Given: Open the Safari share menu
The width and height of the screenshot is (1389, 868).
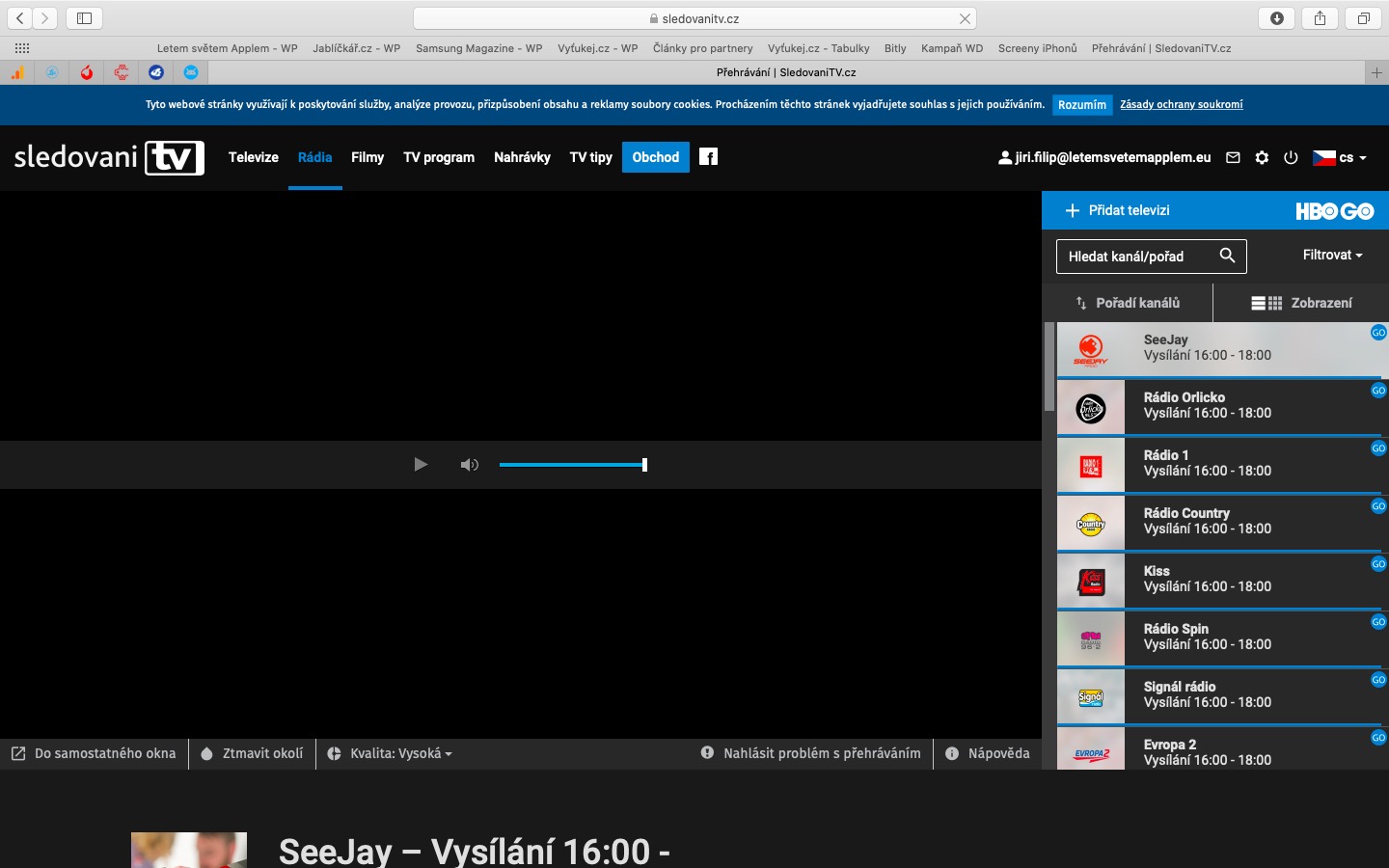Looking at the screenshot, I should [1321, 18].
